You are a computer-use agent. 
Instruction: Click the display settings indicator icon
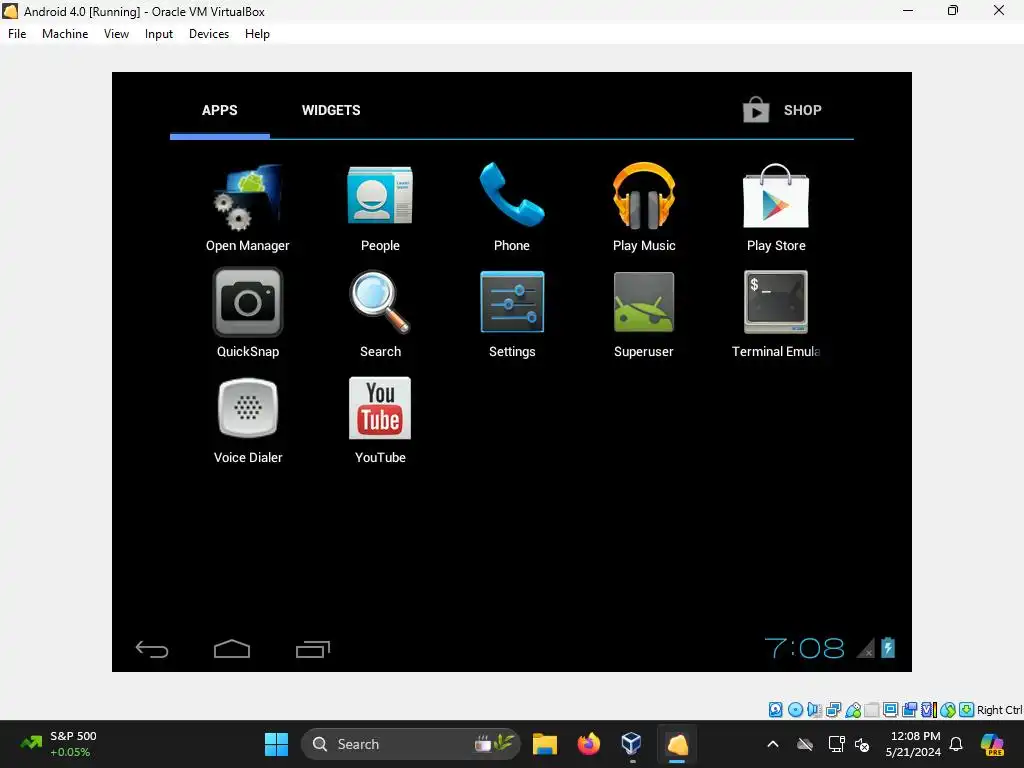(890, 710)
